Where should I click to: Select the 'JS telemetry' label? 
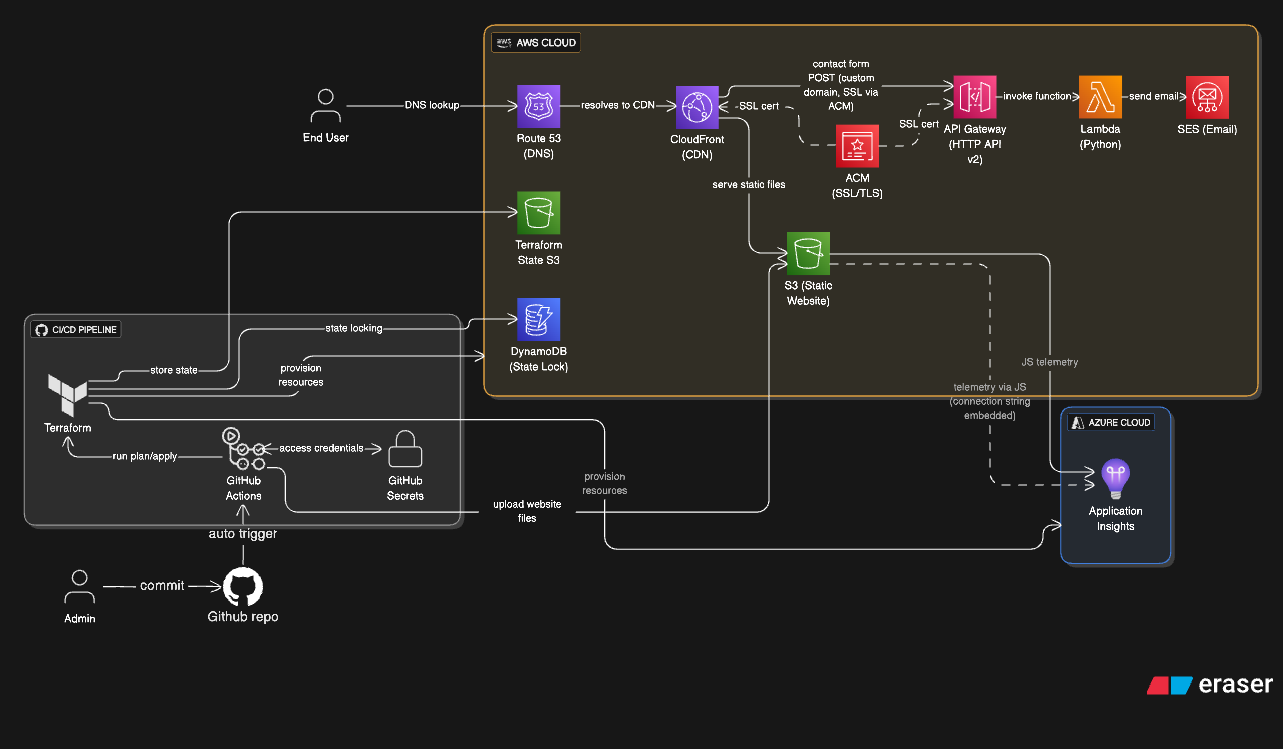tap(1050, 362)
